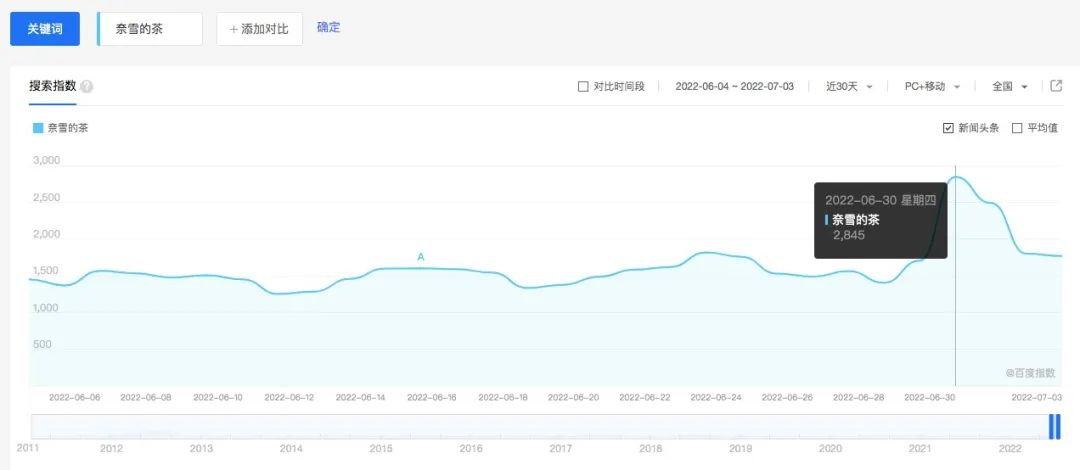The height and width of the screenshot is (470, 1080).
Task: Click the plus icon in 添加对比
Action: point(234,29)
